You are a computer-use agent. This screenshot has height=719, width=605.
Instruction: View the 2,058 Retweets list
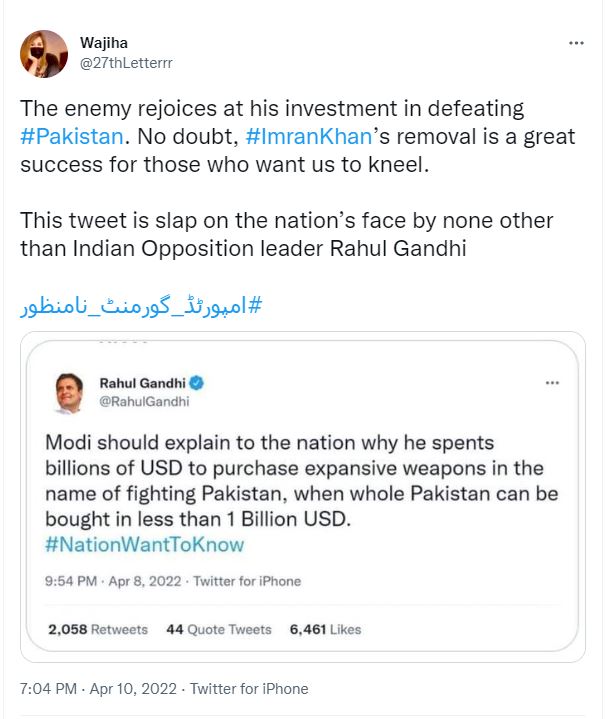pyautogui.click(x=98, y=629)
